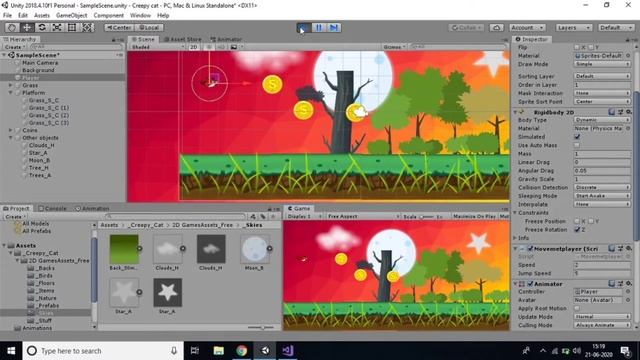Toggle scene lighting icon
The width and height of the screenshot is (640, 360).
tap(209, 47)
